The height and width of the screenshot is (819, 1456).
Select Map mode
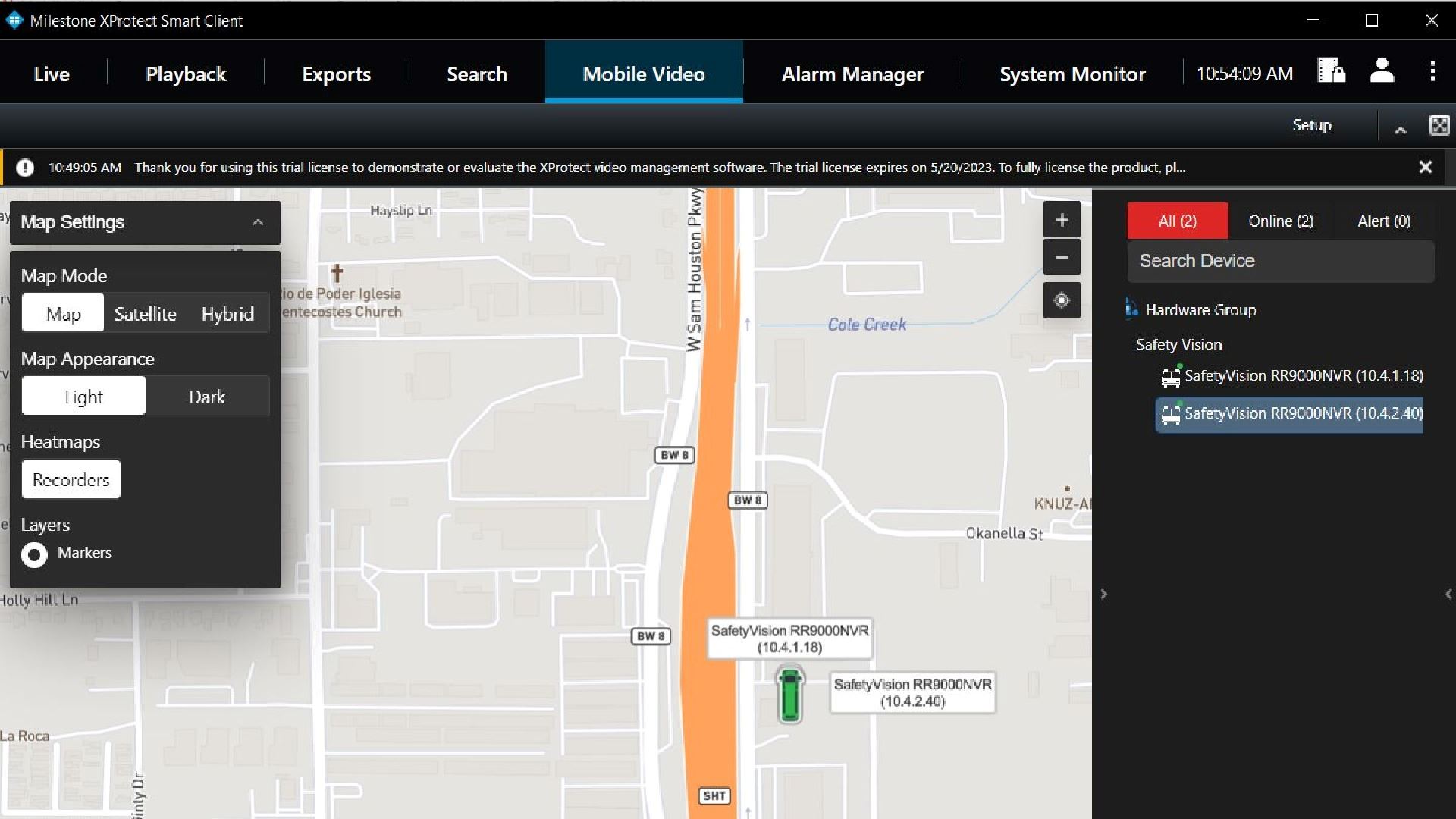[x=63, y=313]
